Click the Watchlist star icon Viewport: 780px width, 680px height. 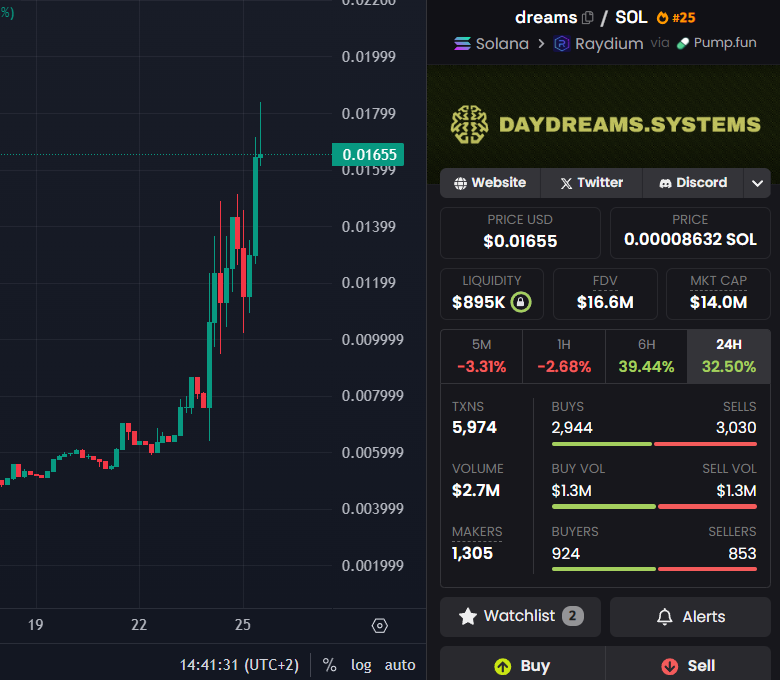[468, 616]
